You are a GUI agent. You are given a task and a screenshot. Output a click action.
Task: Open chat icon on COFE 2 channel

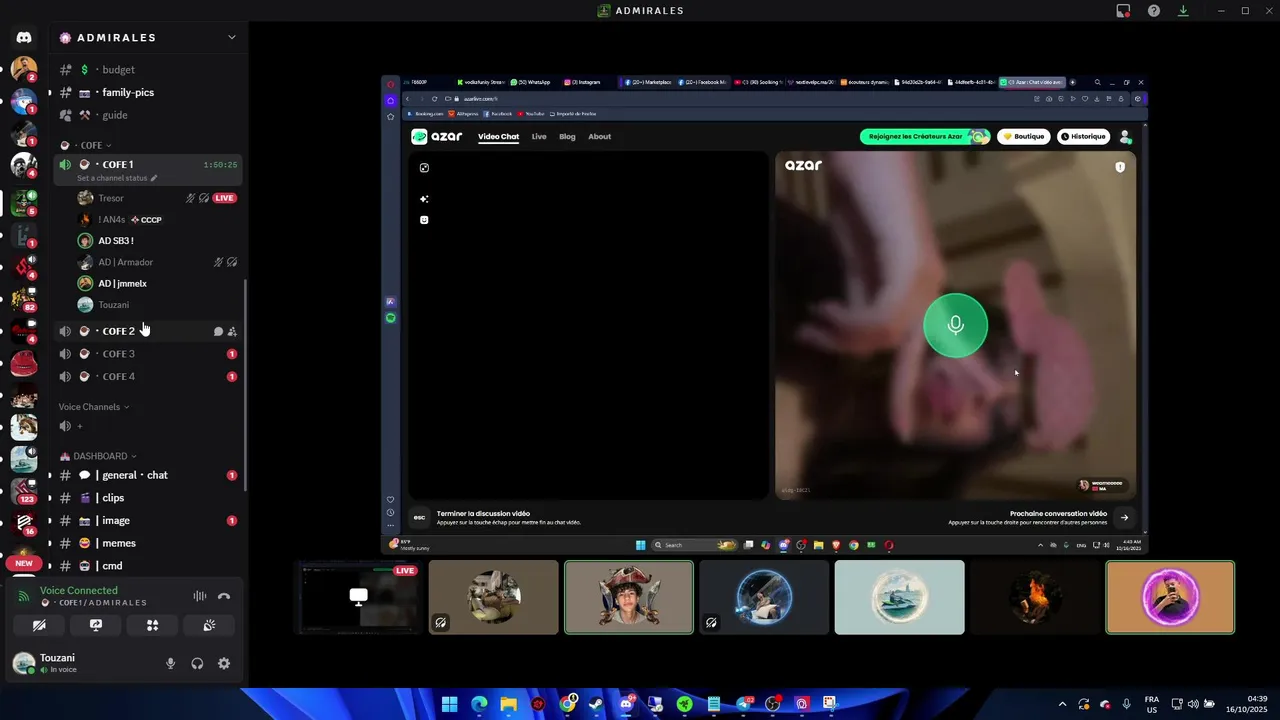point(218,331)
